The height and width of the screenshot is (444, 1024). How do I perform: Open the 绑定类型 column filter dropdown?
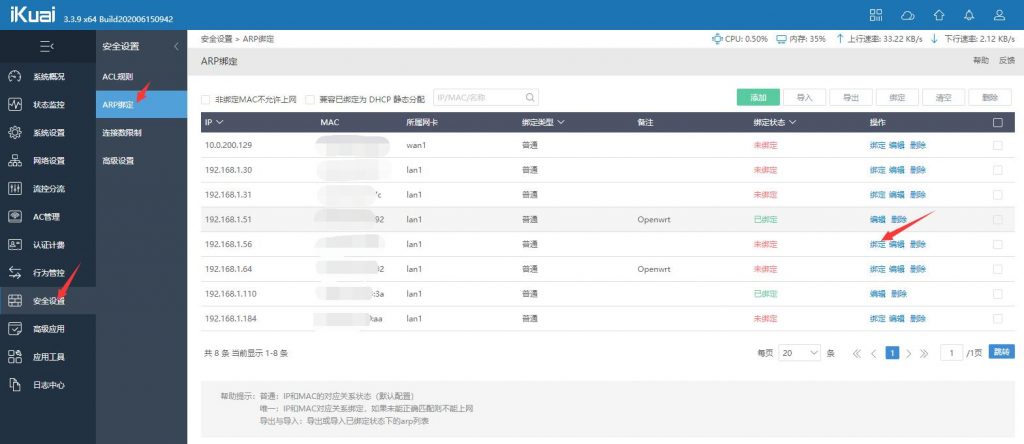(x=560, y=123)
